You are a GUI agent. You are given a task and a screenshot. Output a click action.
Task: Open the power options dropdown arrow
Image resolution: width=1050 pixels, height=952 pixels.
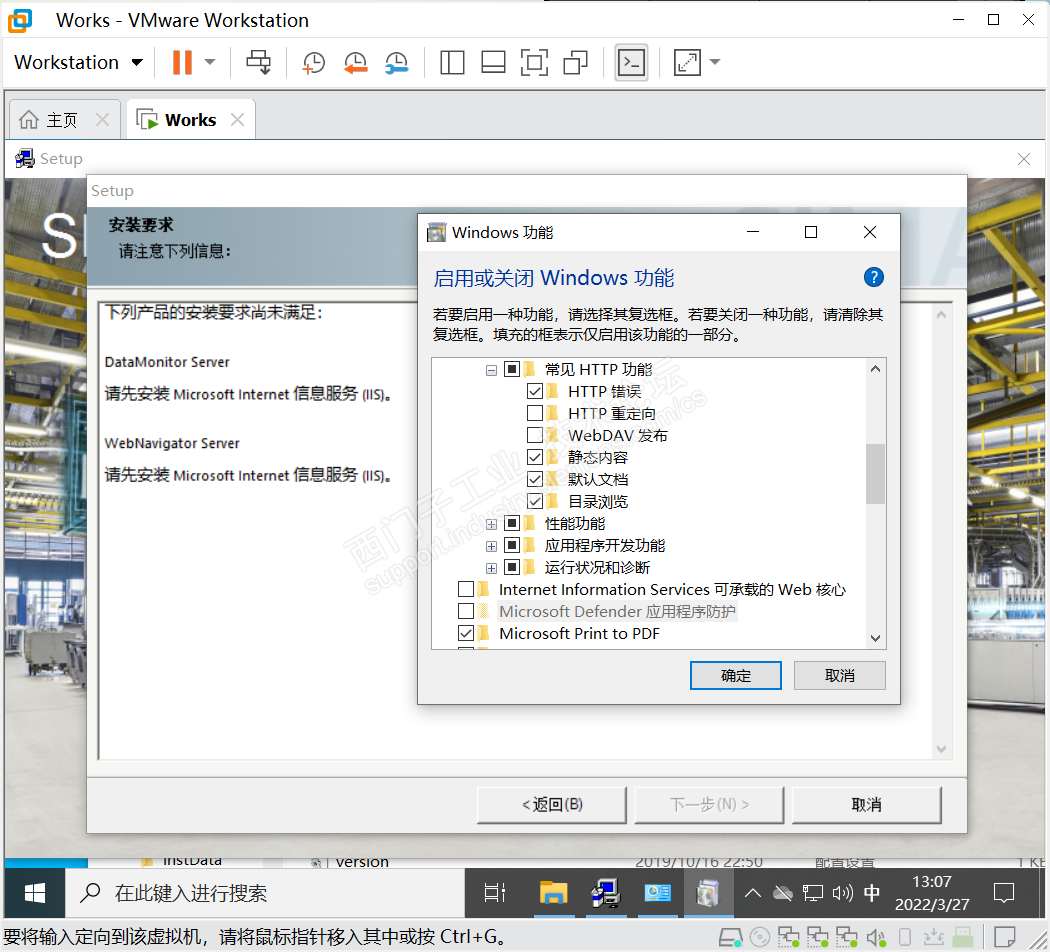click(210, 62)
